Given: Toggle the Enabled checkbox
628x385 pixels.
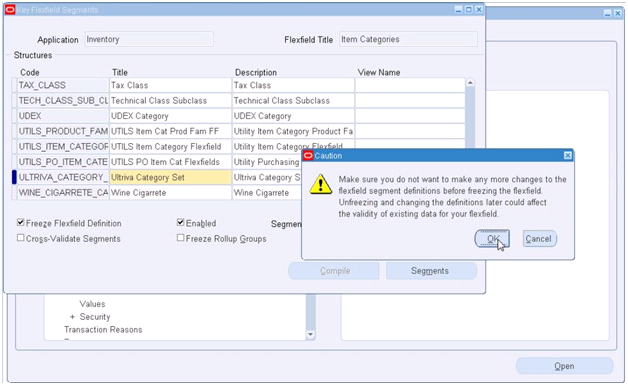Looking at the screenshot, I should [x=181, y=222].
